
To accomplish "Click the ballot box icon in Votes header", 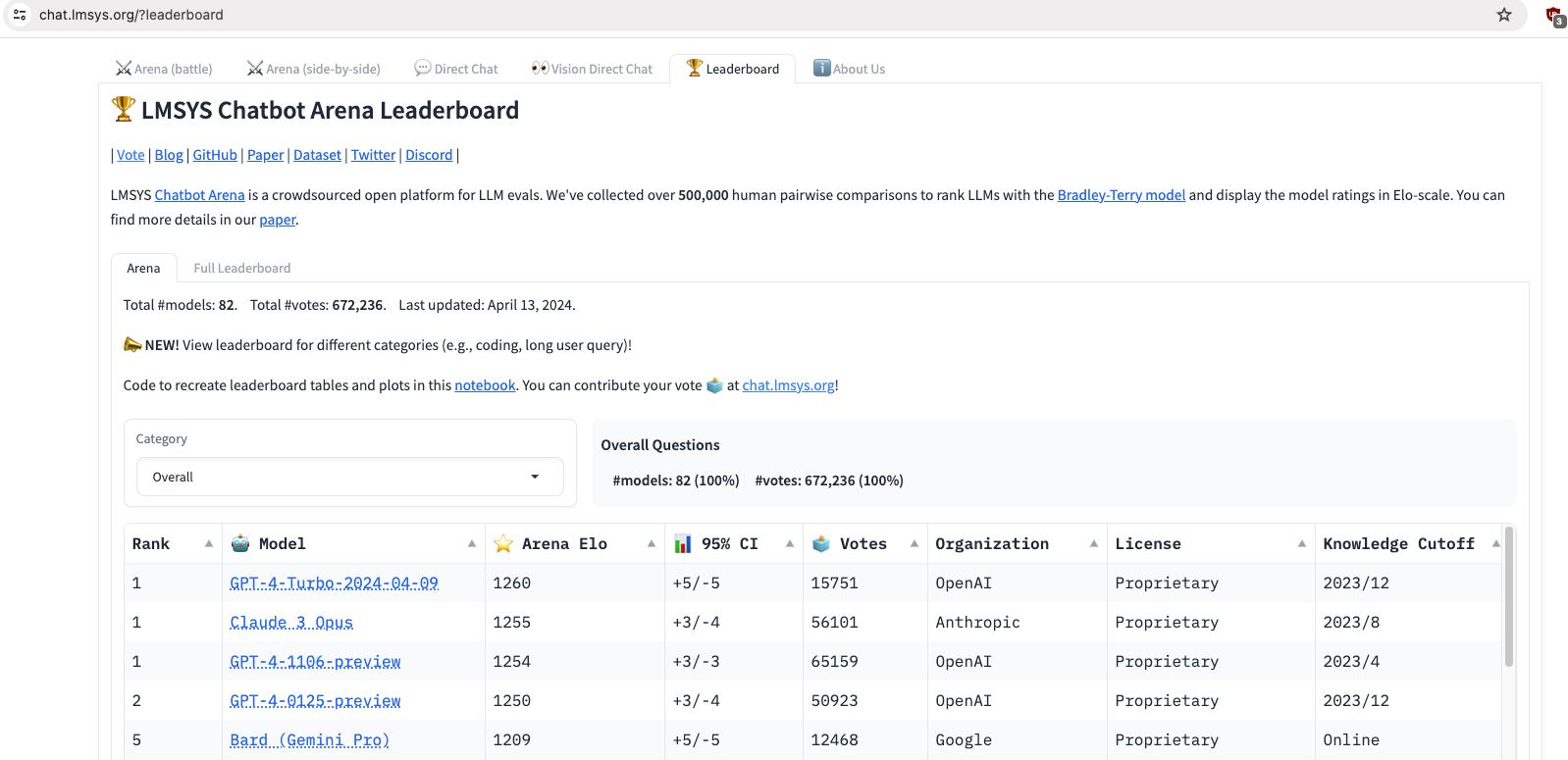I will pos(821,543).
